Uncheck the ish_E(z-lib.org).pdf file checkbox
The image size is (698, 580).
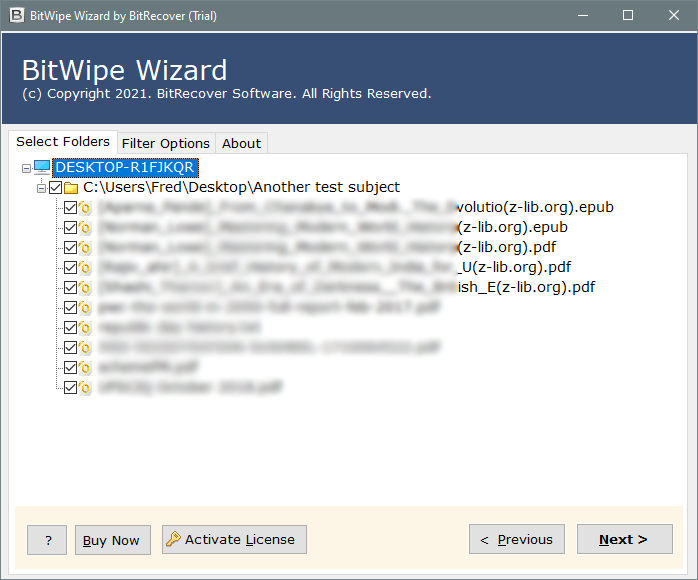point(70,288)
